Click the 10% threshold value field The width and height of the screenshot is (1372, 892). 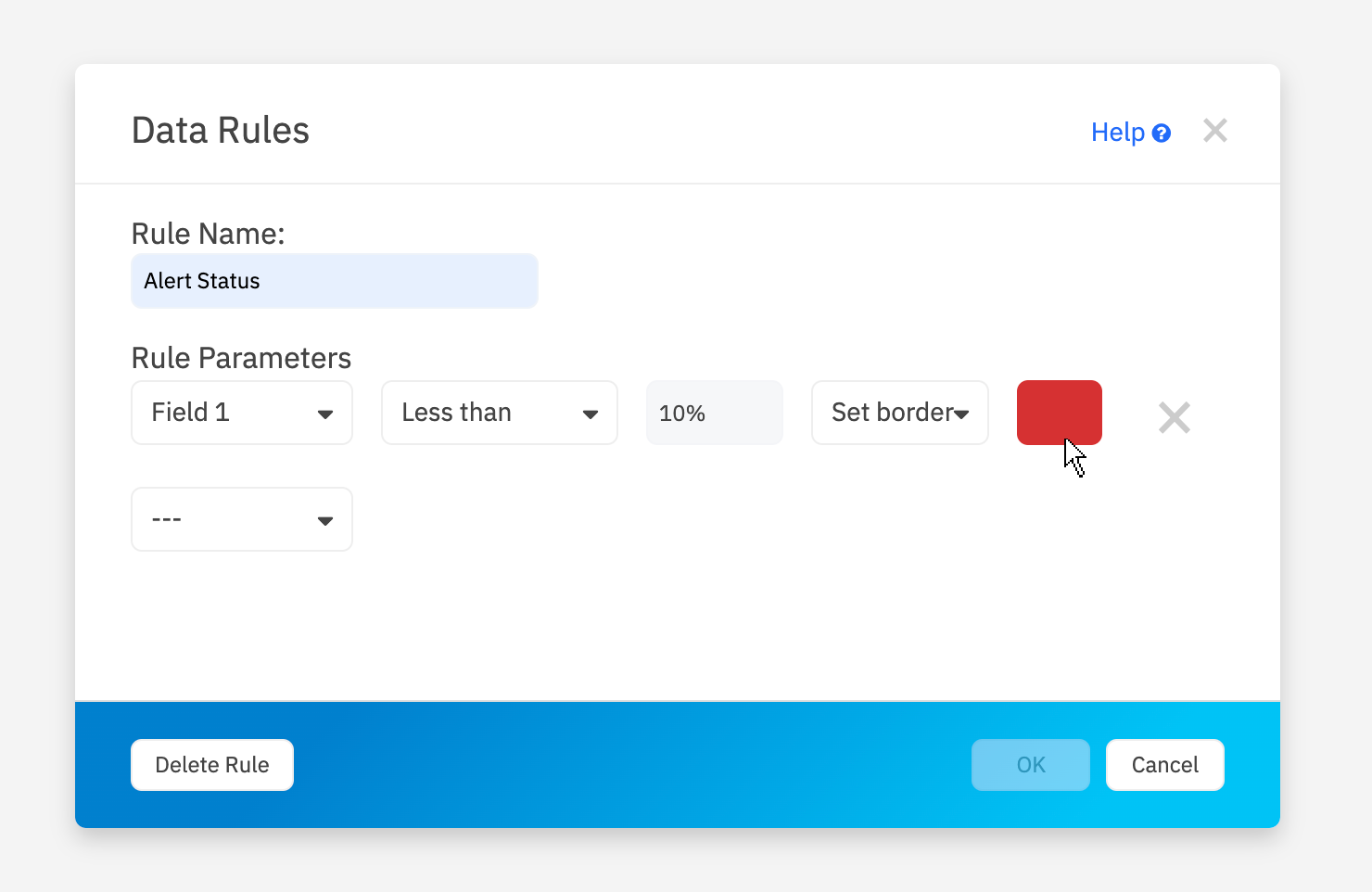tap(714, 413)
